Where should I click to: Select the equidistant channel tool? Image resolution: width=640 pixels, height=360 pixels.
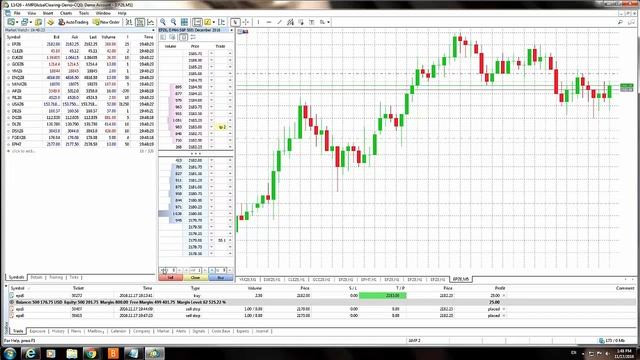[290, 22]
